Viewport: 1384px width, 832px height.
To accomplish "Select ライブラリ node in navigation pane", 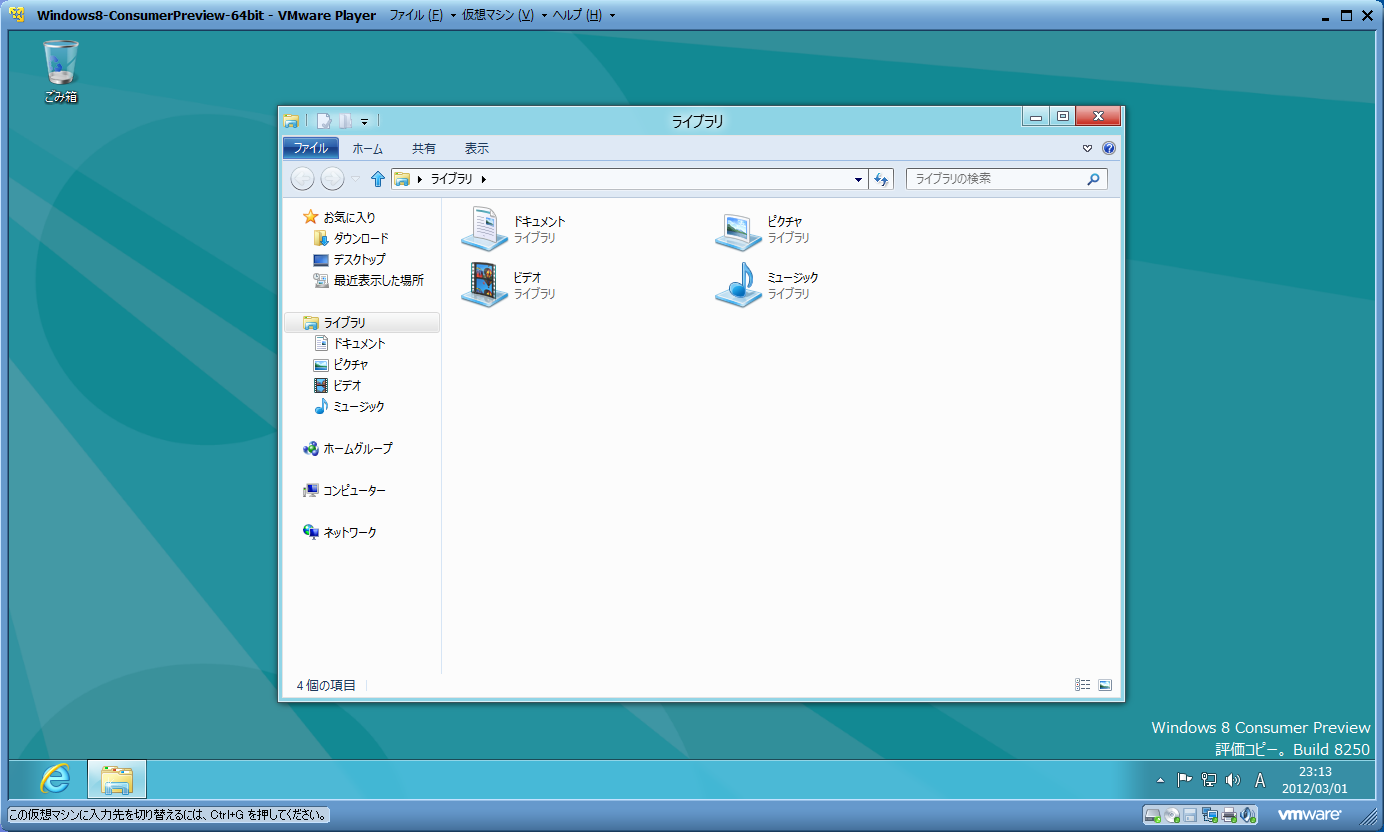I will tap(361, 323).
